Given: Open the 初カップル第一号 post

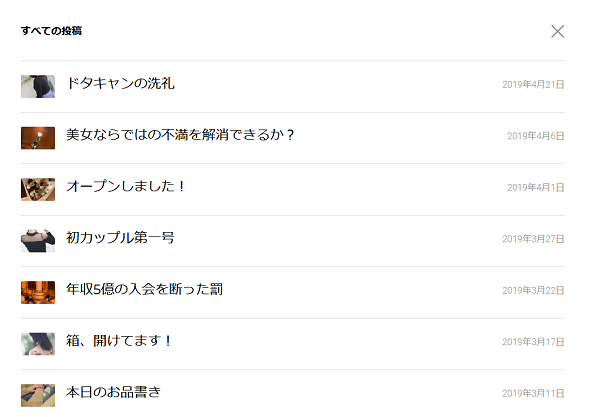Looking at the screenshot, I should (x=120, y=238).
